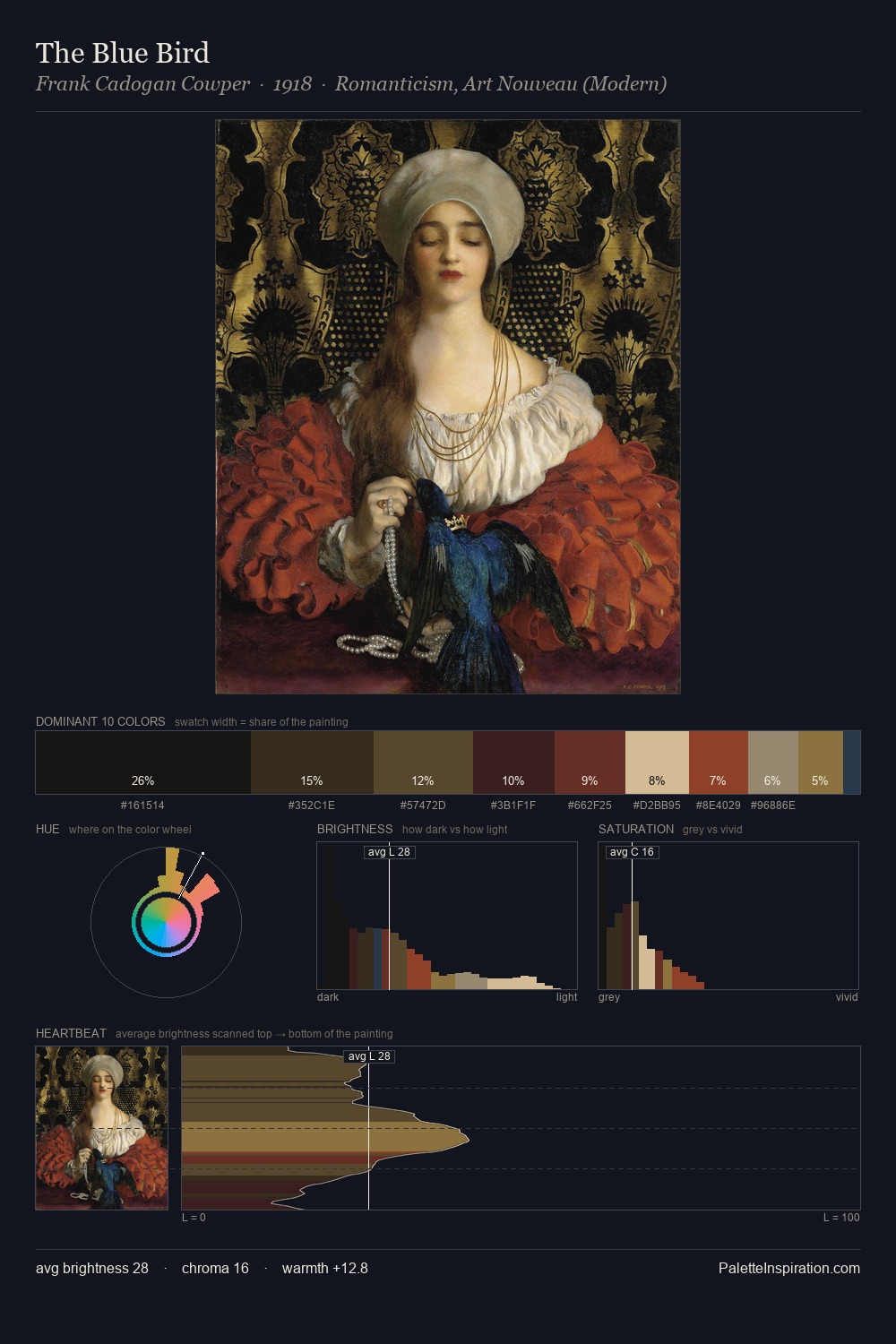This screenshot has height=1344, width=896.
Task: Click the hex label '#161514'
Action: (142, 805)
